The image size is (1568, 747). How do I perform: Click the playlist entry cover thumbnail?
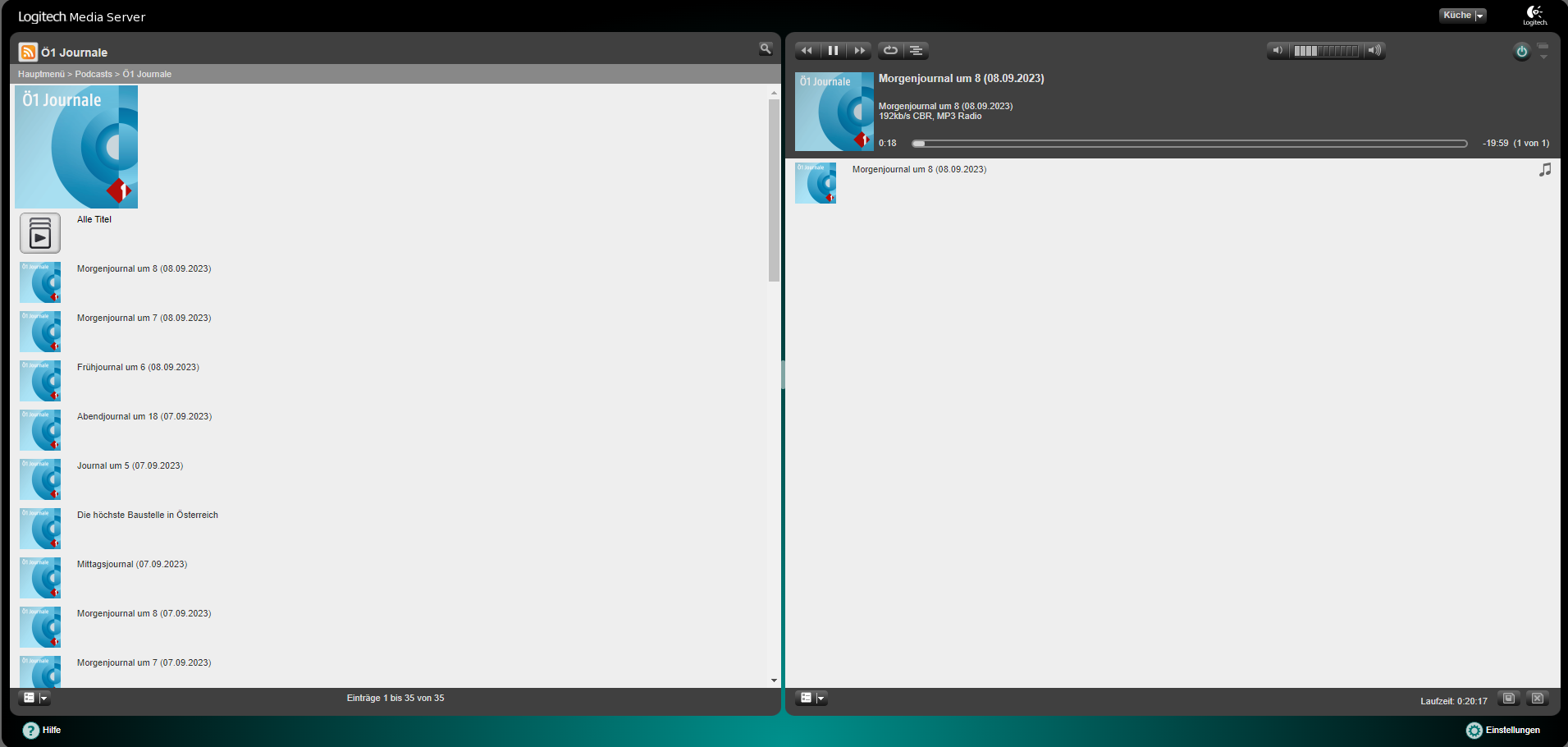tap(816, 183)
